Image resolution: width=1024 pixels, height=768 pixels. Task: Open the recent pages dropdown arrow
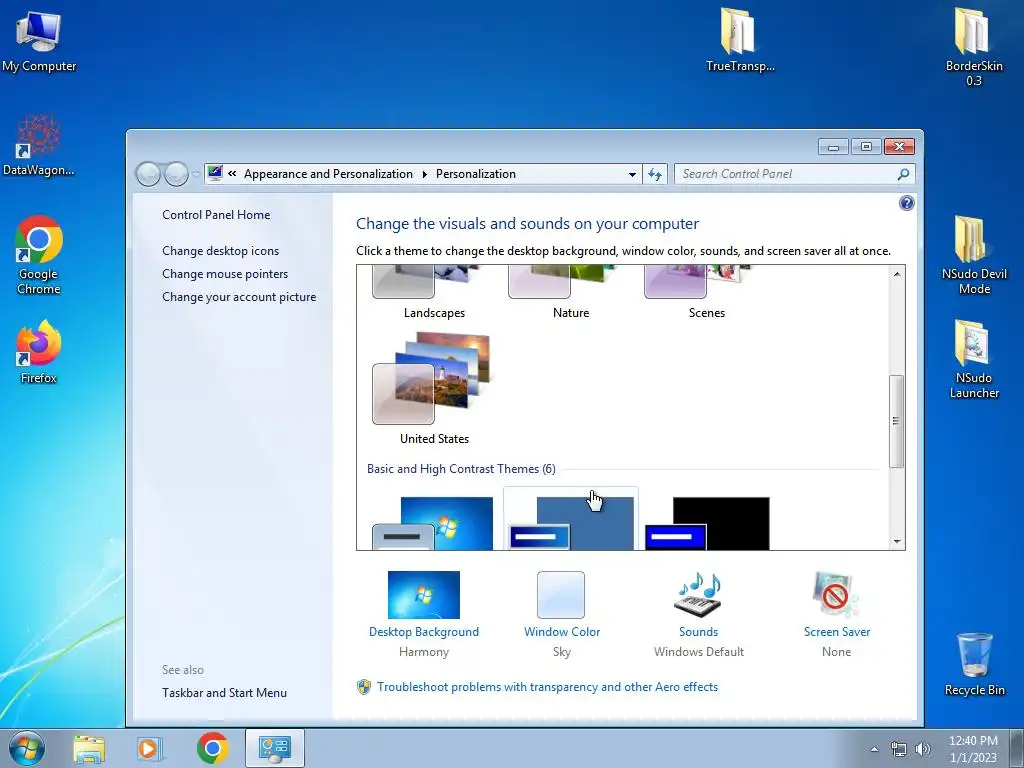196,174
